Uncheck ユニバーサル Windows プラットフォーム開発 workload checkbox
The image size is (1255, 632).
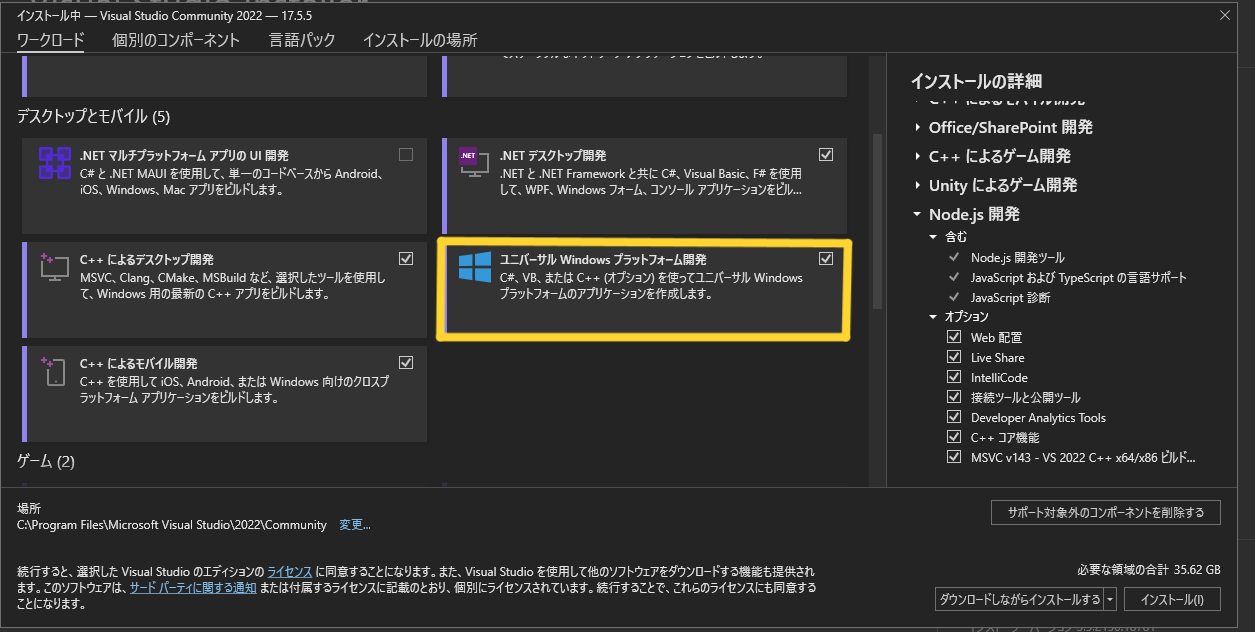[826, 258]
